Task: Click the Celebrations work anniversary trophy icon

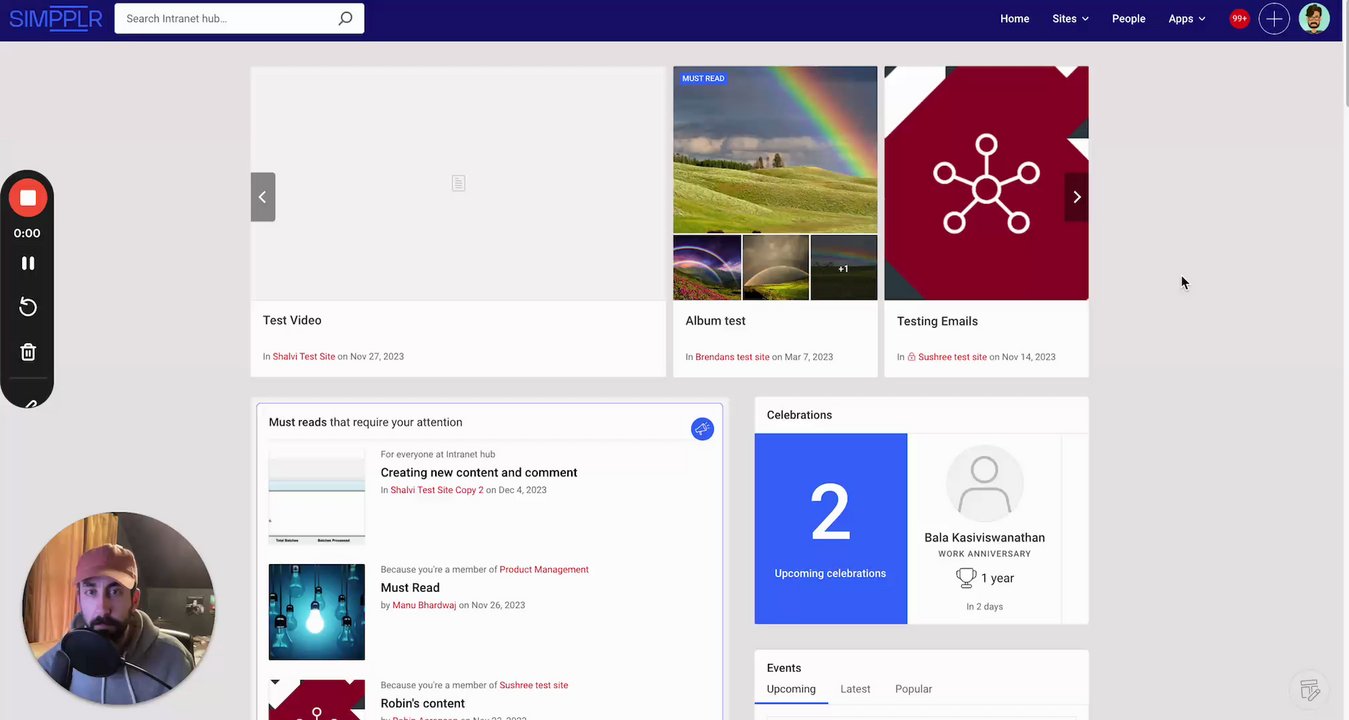Action: coord(966,578)
